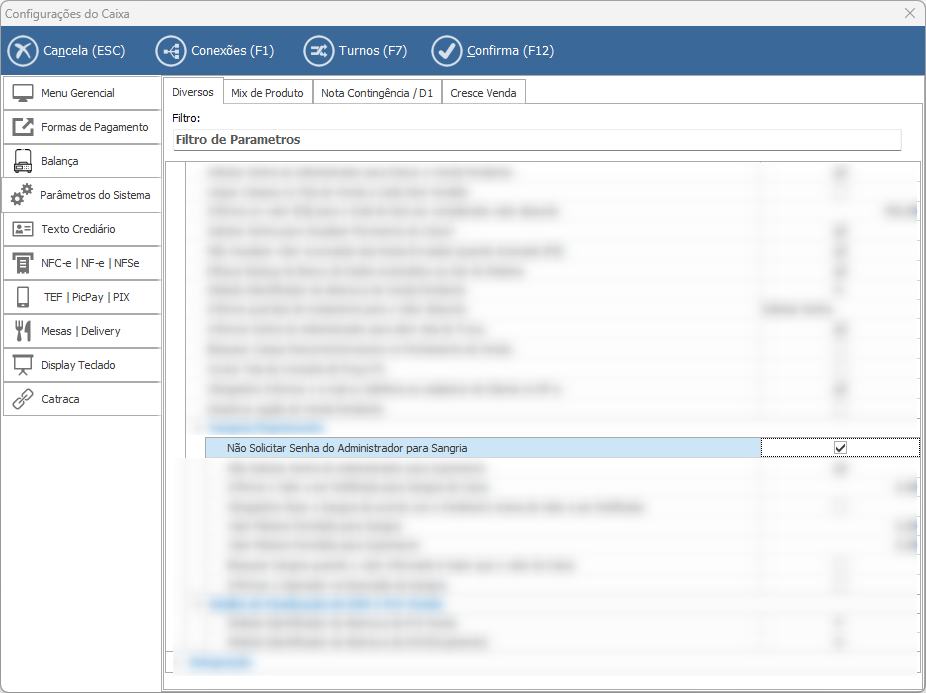This screenshot has height=693, width=926.
Task: Click the Turnos (F7) shuffle icon
Action: [319, 51]
